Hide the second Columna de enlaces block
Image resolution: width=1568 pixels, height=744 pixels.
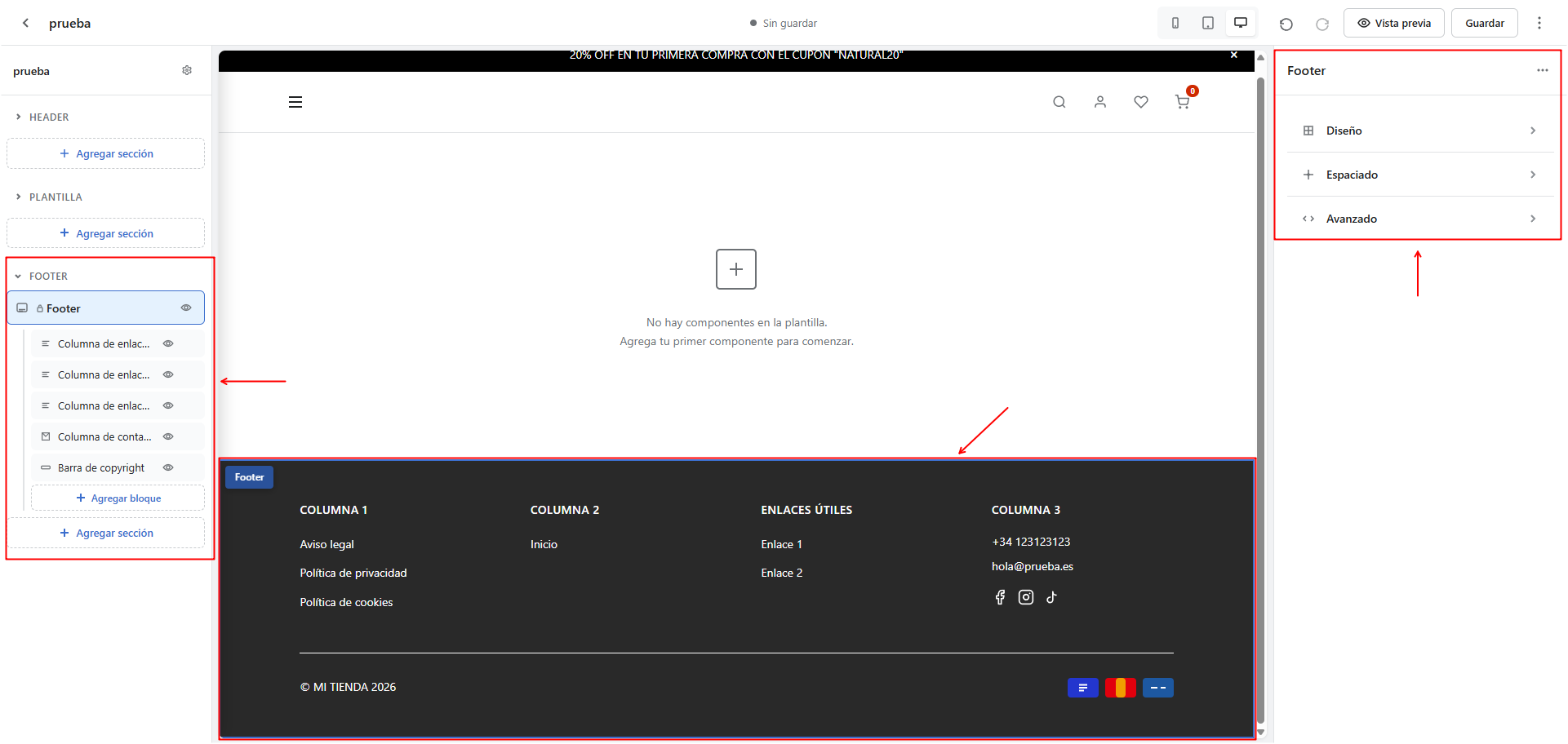pos(168,374)
